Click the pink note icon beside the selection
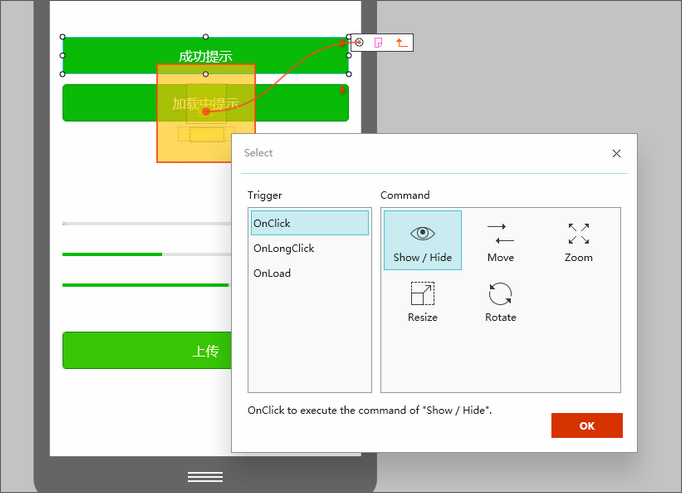Image resolution: width=682 pixels, height=493 pixels. pyautogui.click(x=379, y=43)
